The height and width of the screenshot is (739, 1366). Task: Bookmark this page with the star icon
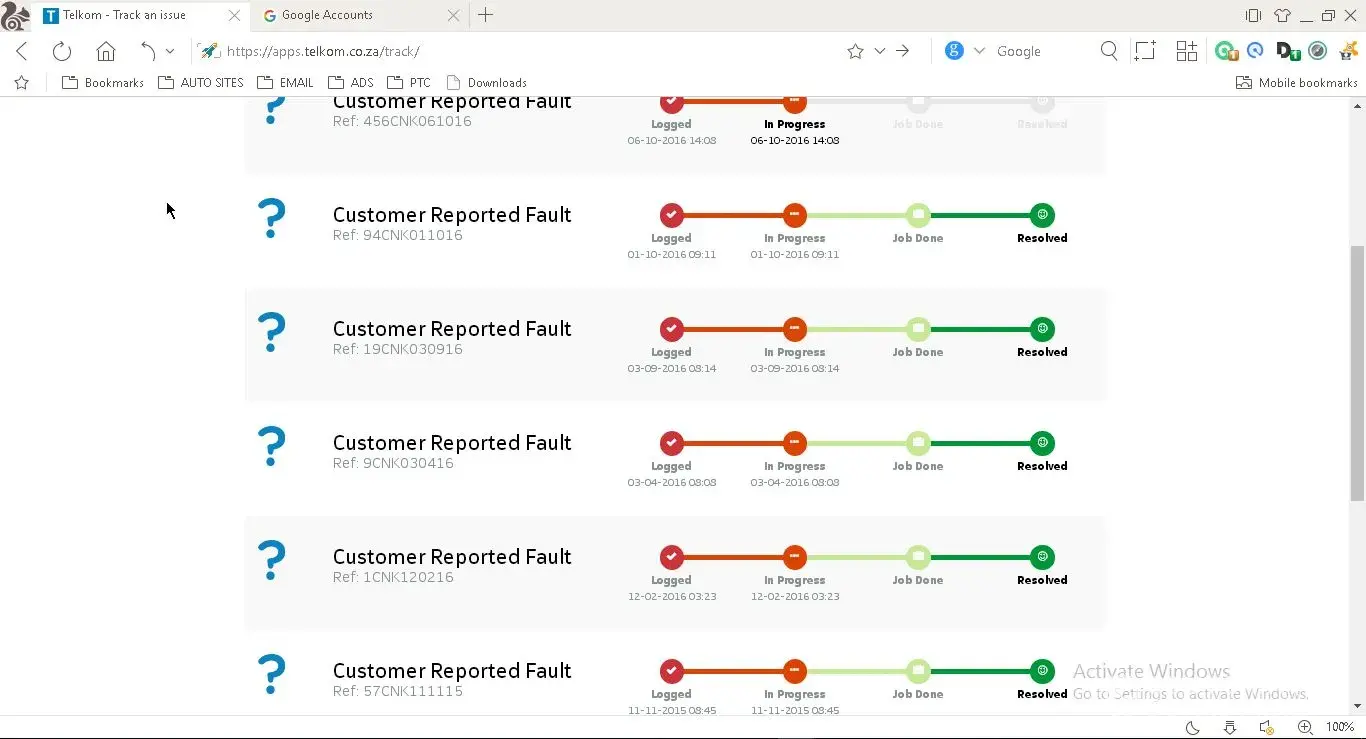tap(855, 51)
